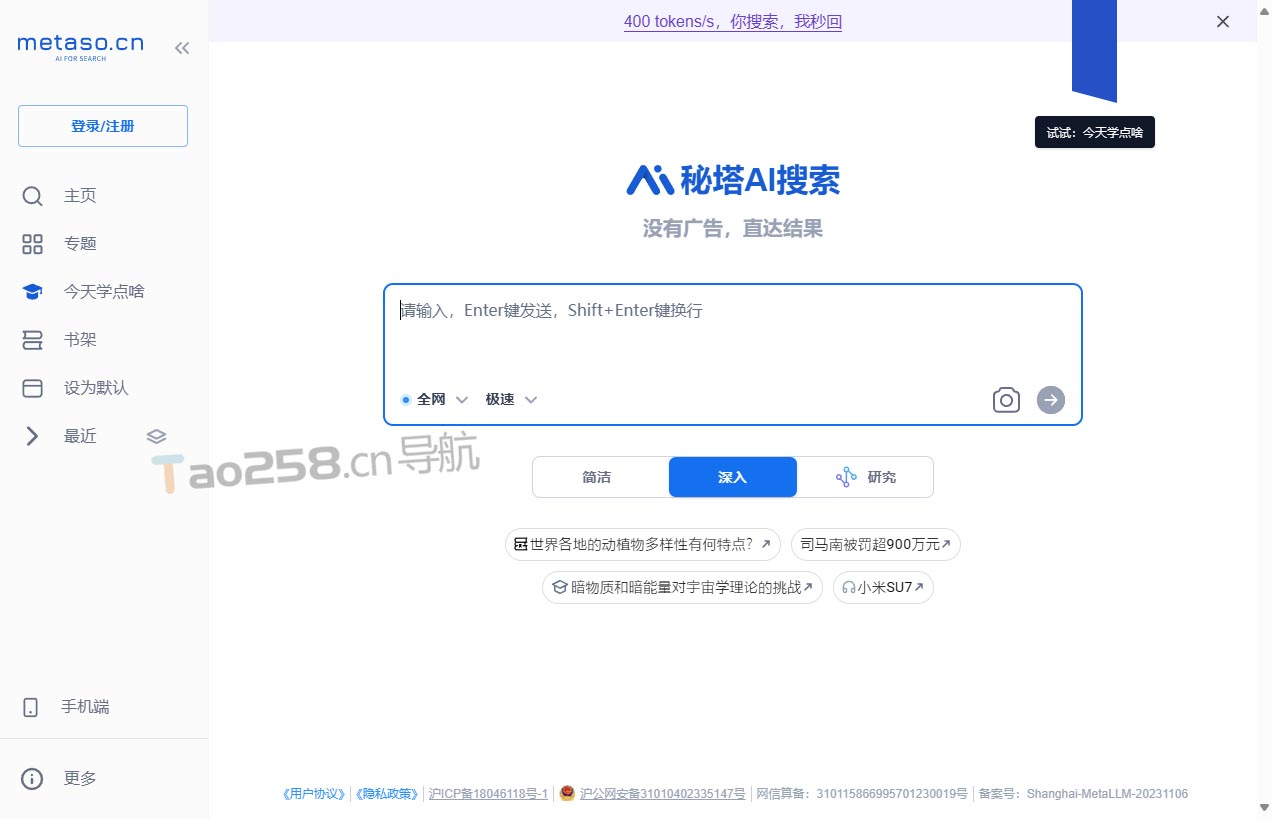
Task: Click the metaso.cn logo
Action: tap(81, 47)
